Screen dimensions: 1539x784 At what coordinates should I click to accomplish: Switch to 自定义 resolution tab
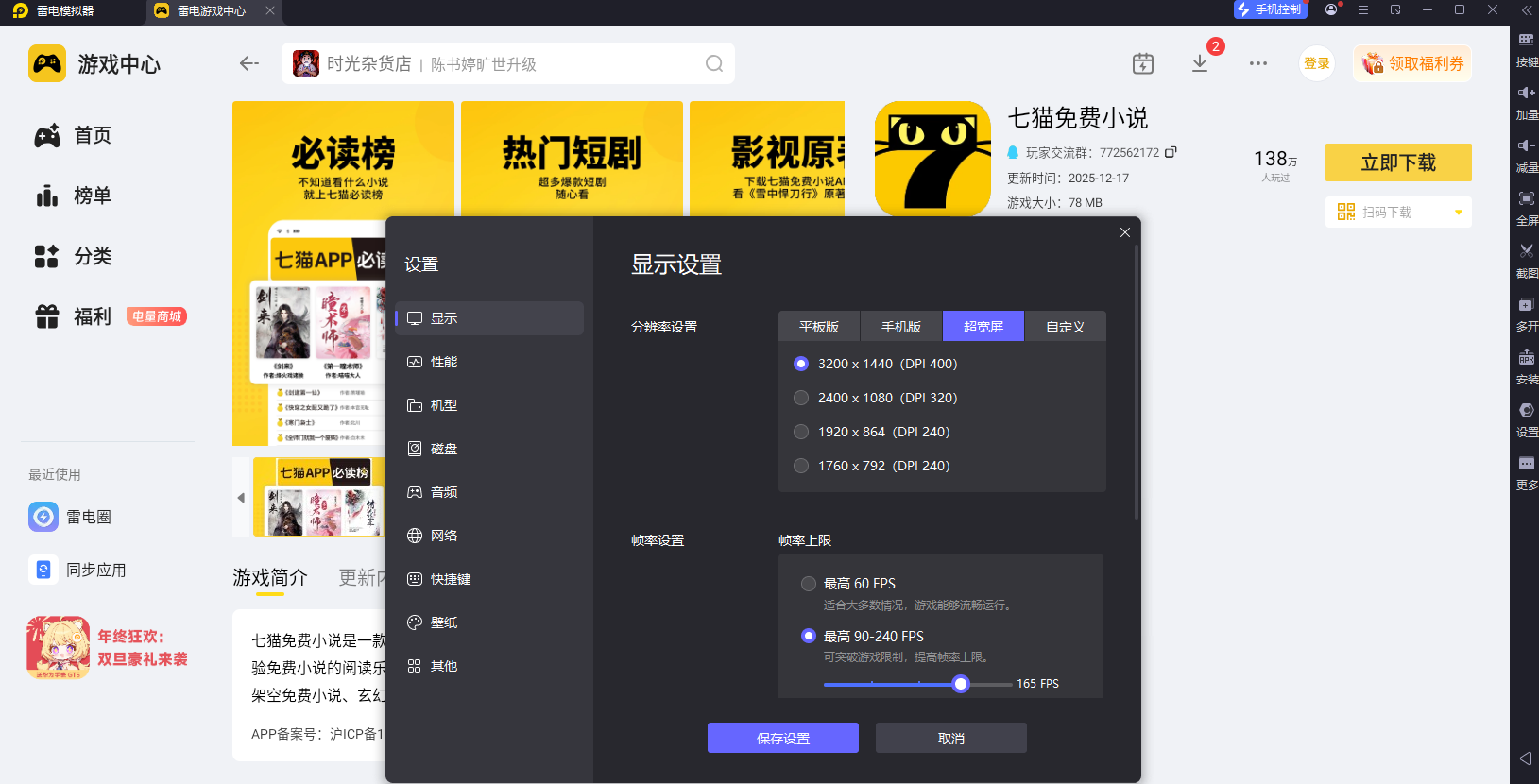[x=1066, y=326]
